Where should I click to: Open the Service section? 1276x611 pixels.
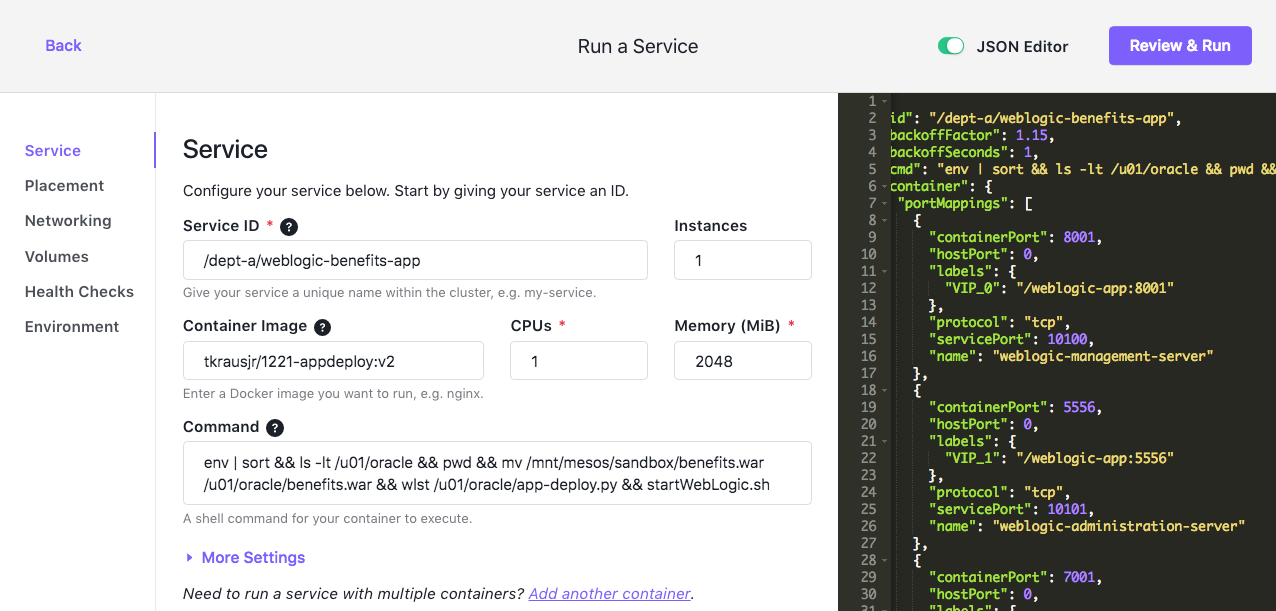[53, 151]
